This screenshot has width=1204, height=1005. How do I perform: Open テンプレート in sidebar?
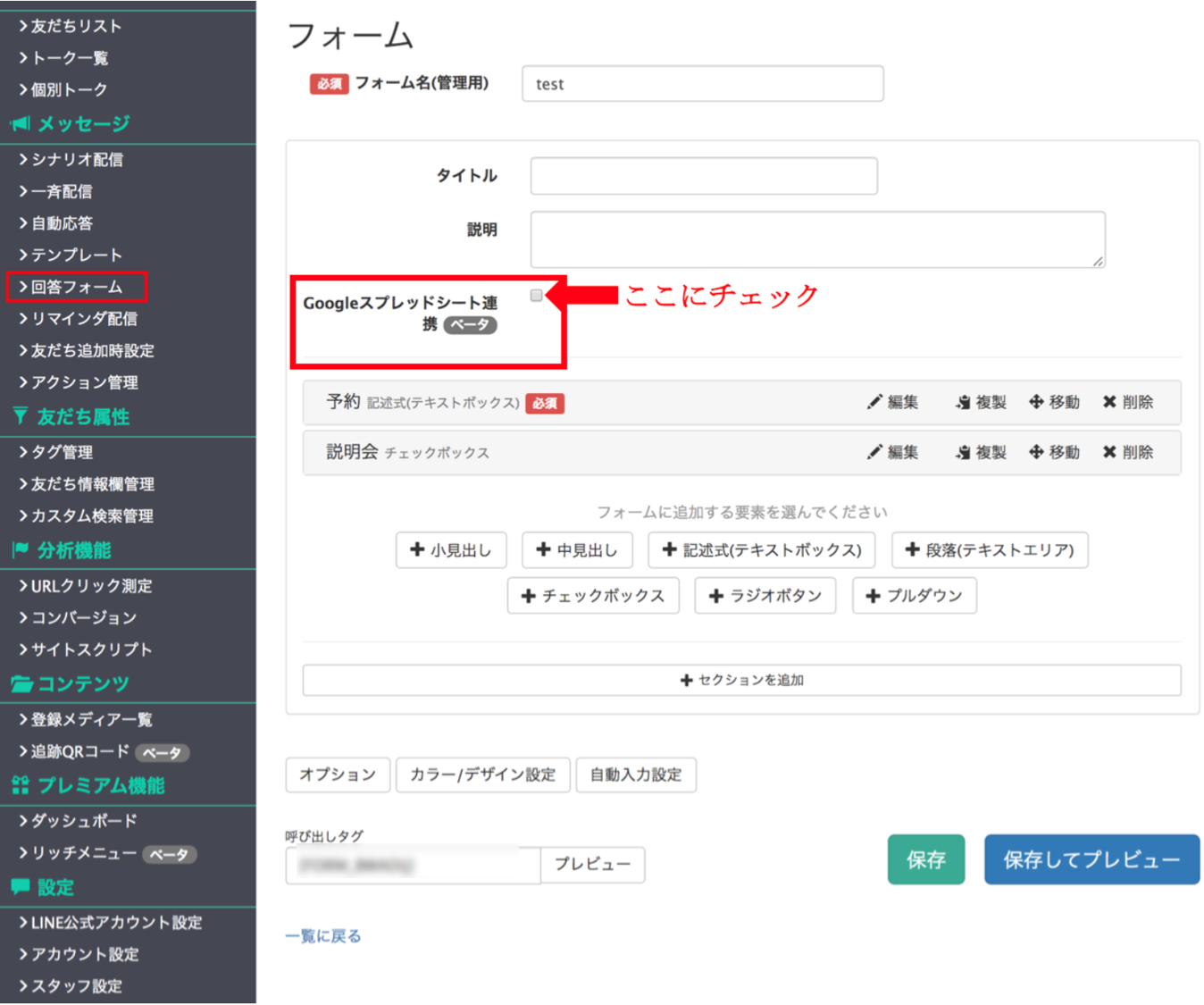point(77,255)
